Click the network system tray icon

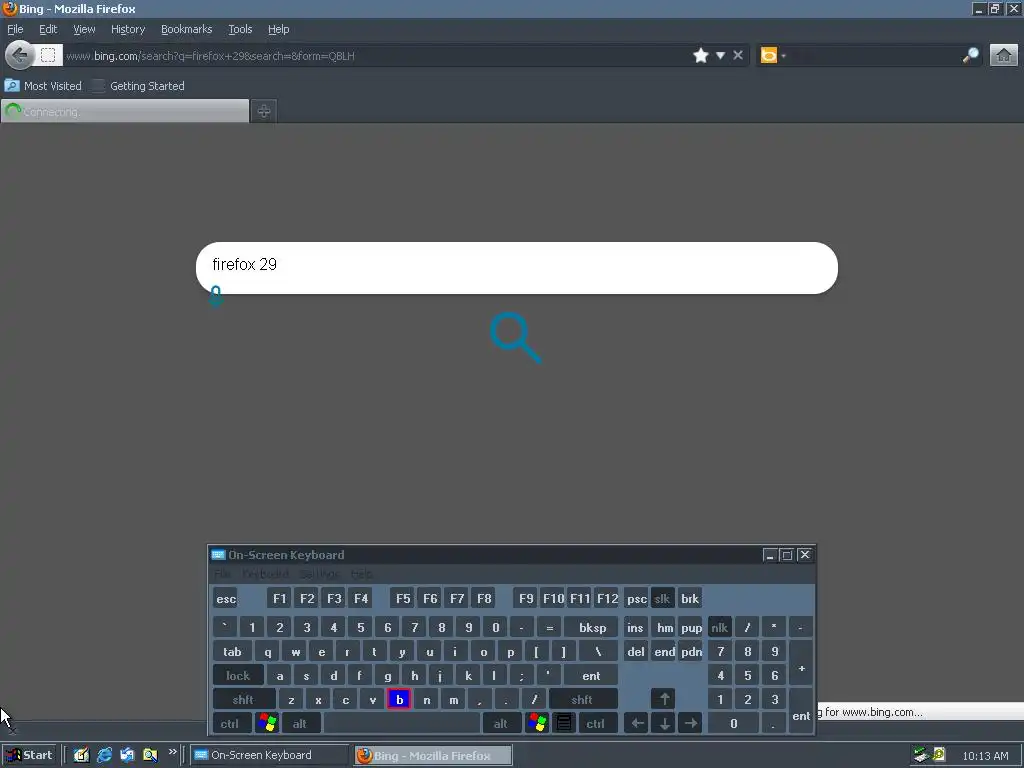tap(921, 755)
